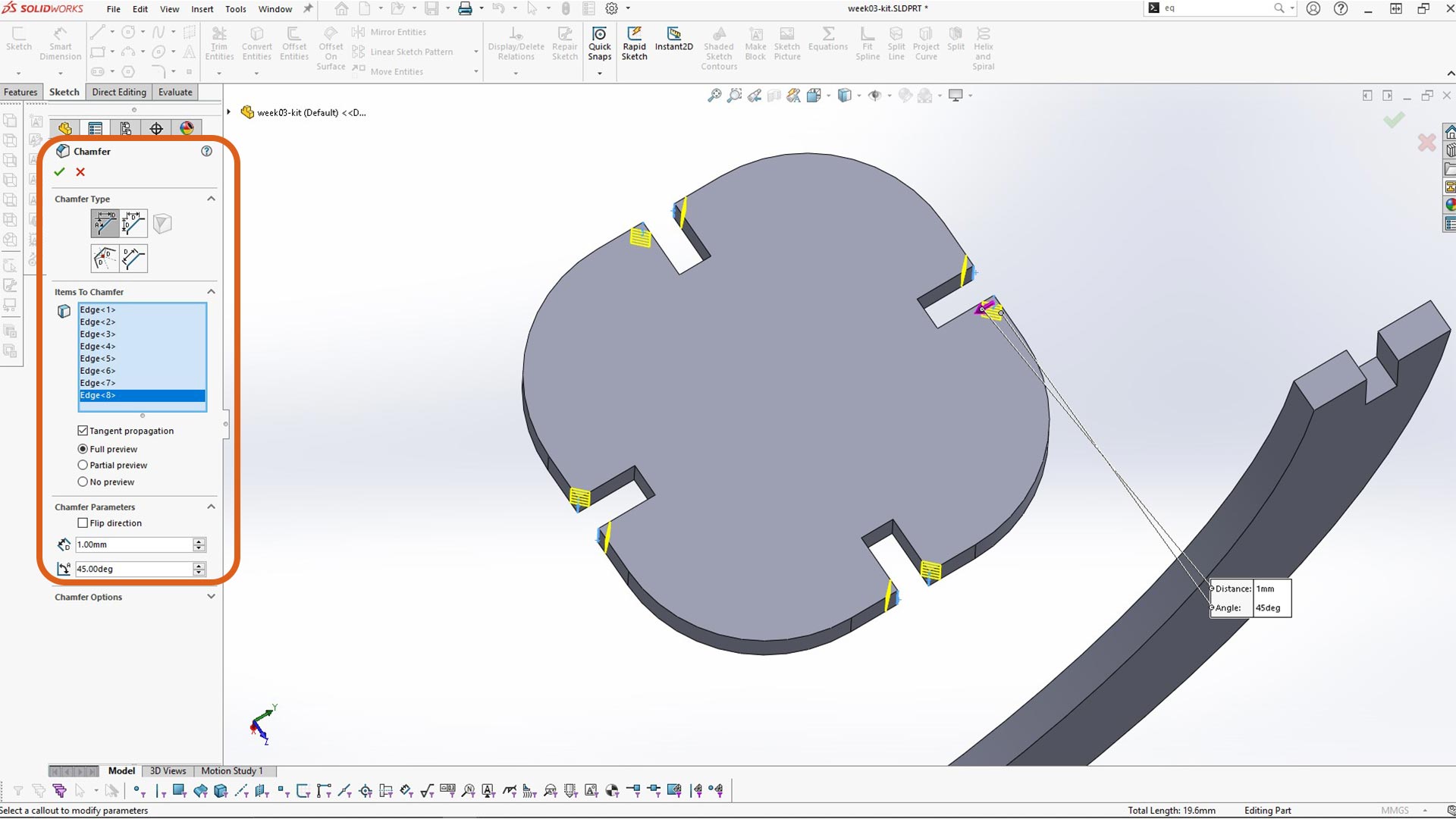Select the Trim Entities tool
Screen dimensions: 1456x819
(218, 41)
